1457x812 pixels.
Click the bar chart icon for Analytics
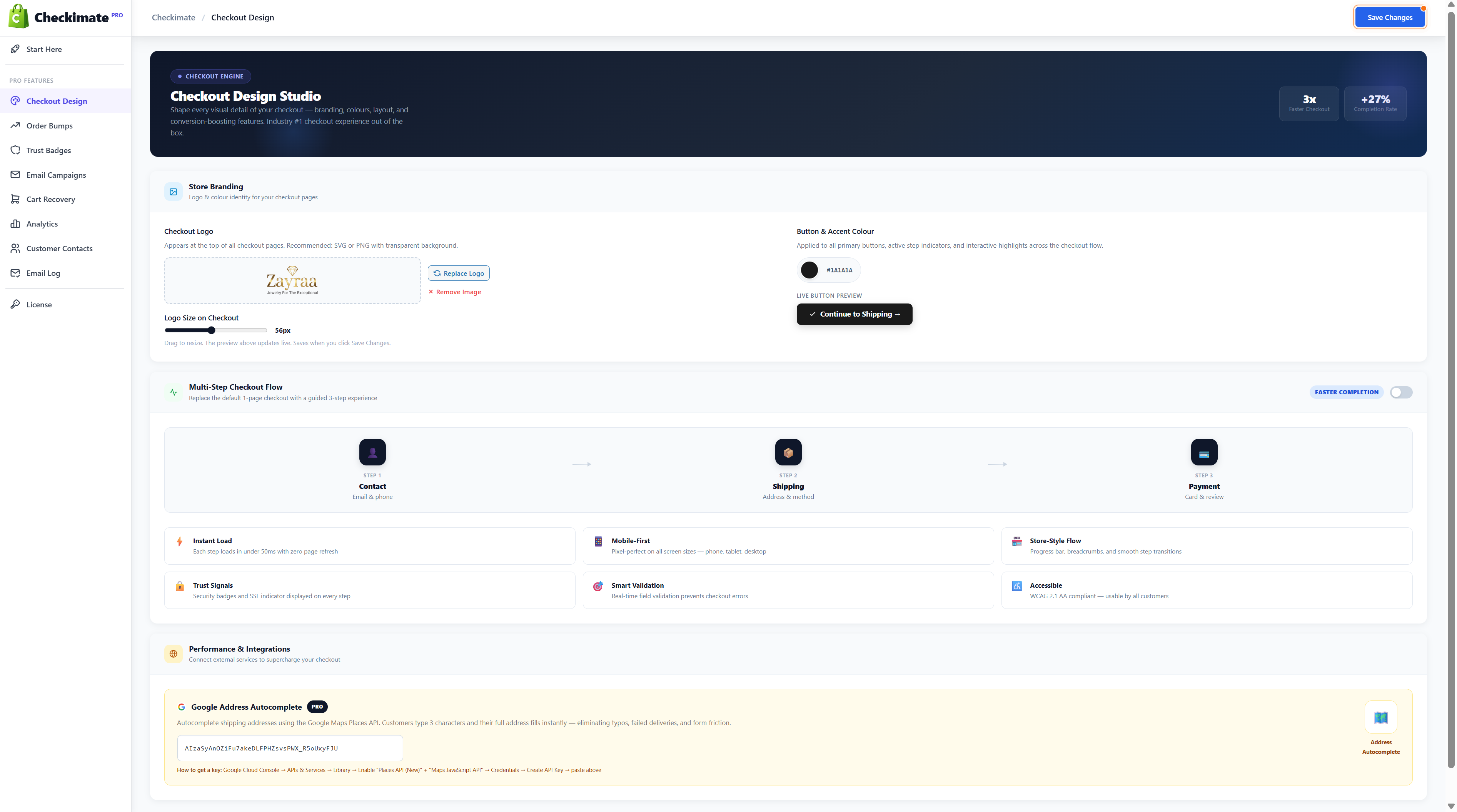tap(15, 223)
